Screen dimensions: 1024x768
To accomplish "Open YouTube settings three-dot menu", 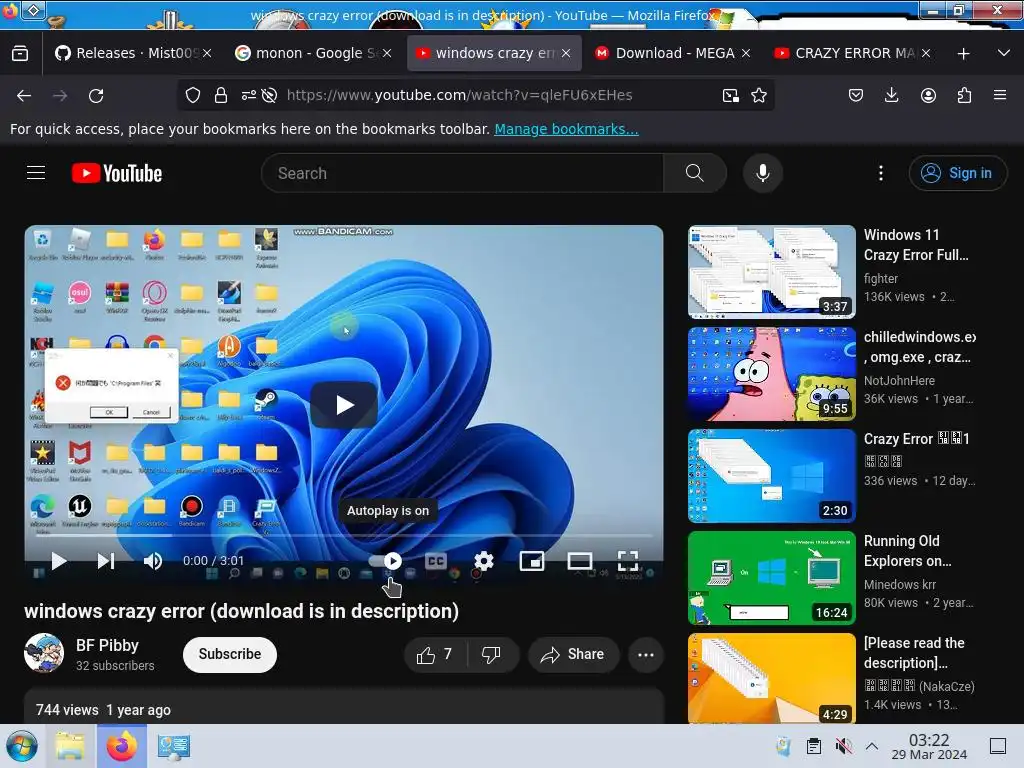I will click(881, 173).
